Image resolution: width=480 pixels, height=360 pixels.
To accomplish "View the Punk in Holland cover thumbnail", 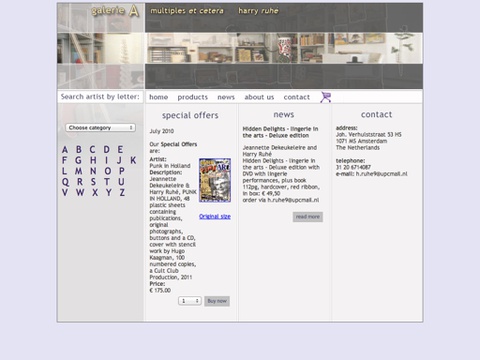I will click(215, 180).
